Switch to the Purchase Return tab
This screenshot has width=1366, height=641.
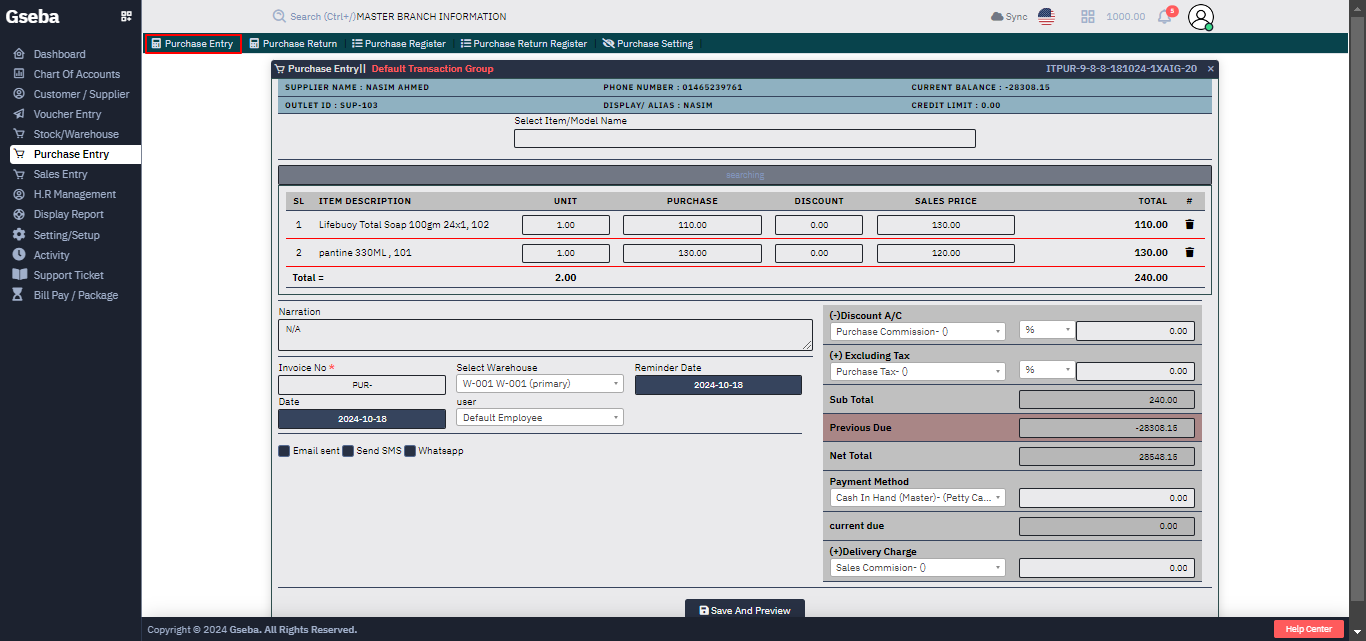(x=293, y=43)
